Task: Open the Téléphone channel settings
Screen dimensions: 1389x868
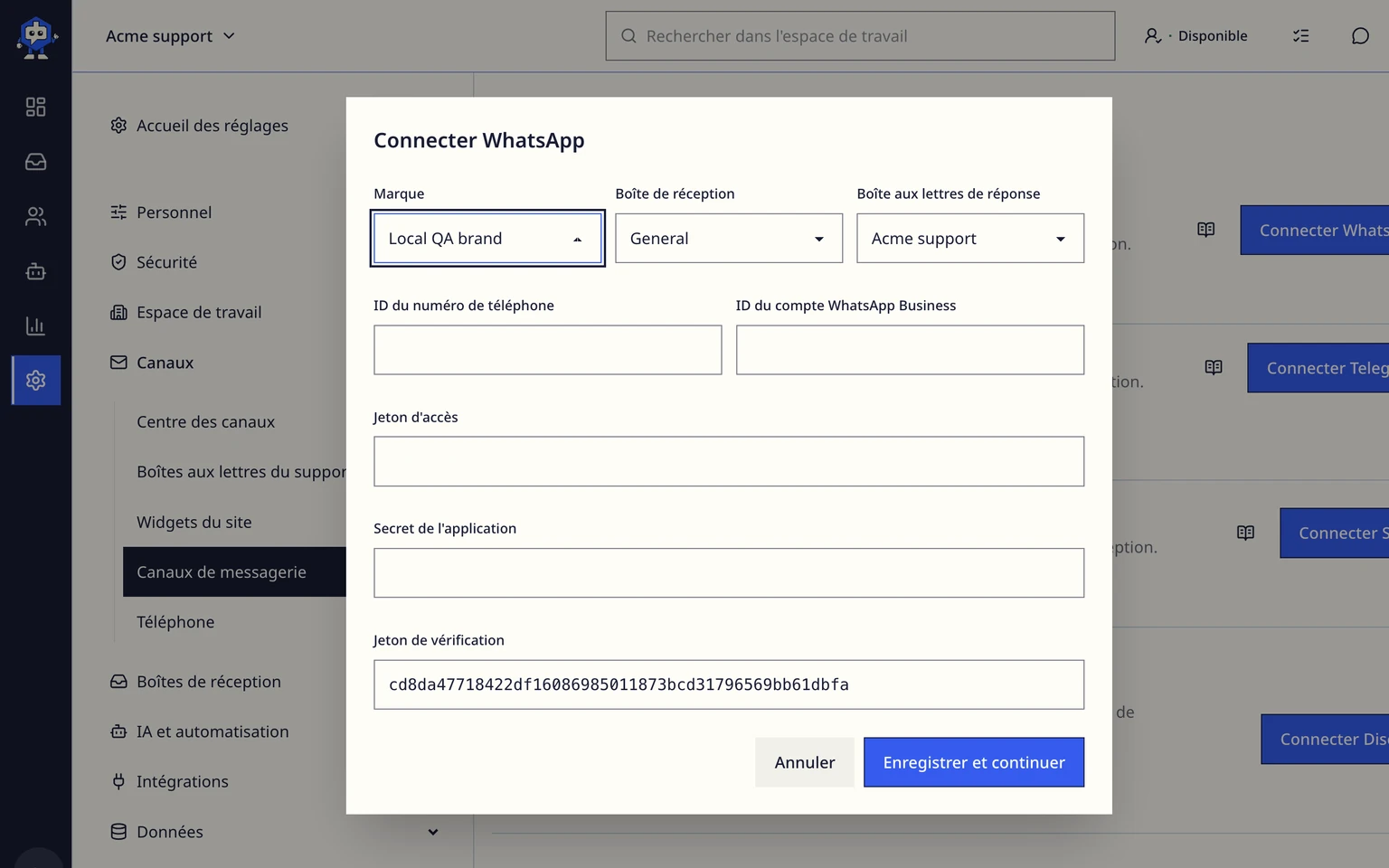Action: click(x=175, y=622)
